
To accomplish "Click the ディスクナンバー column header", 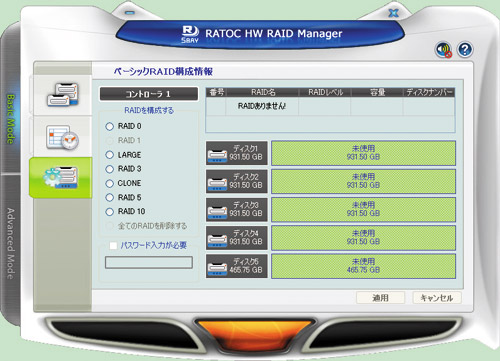I will 429,92.
